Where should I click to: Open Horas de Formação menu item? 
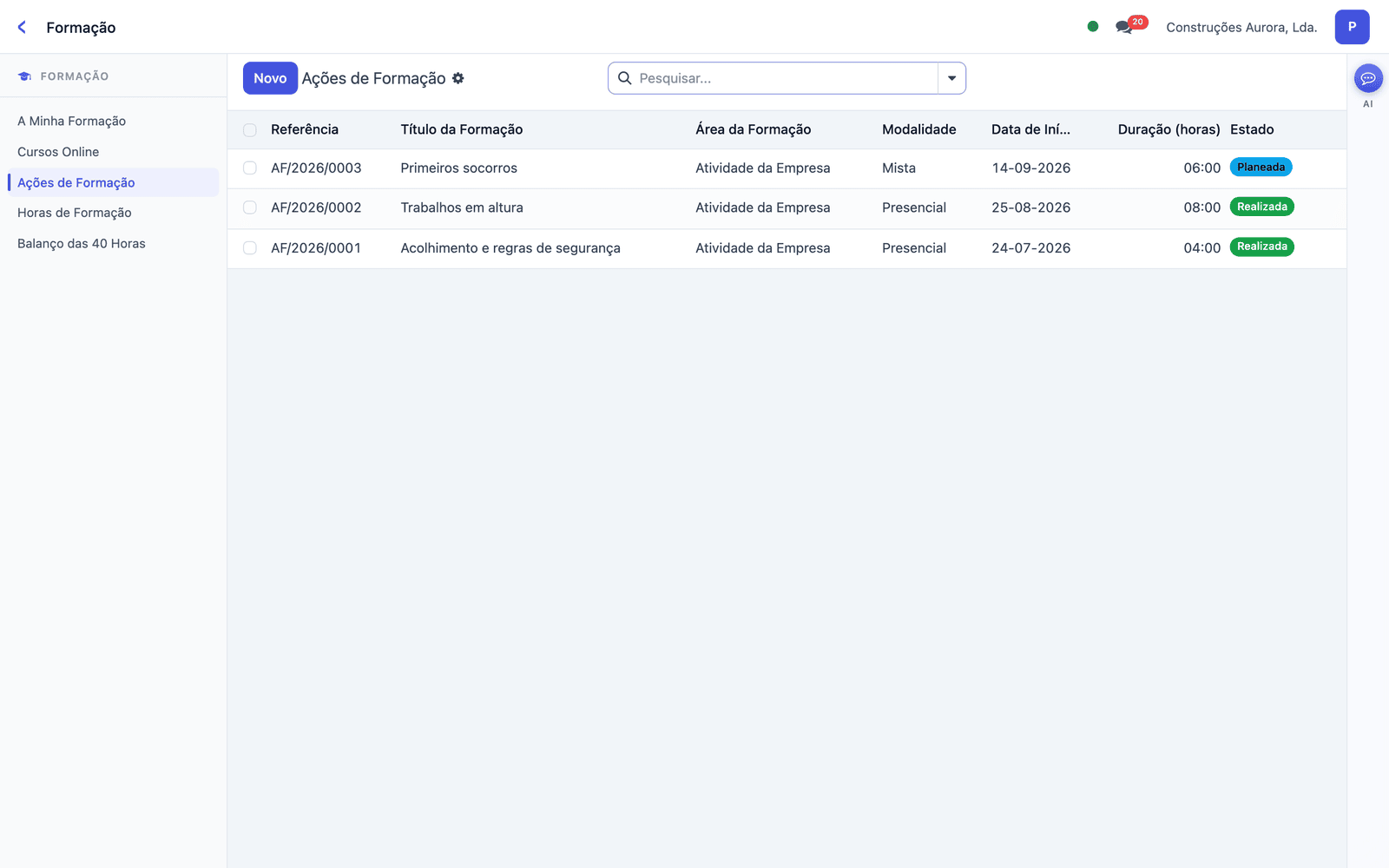(75, 213)
